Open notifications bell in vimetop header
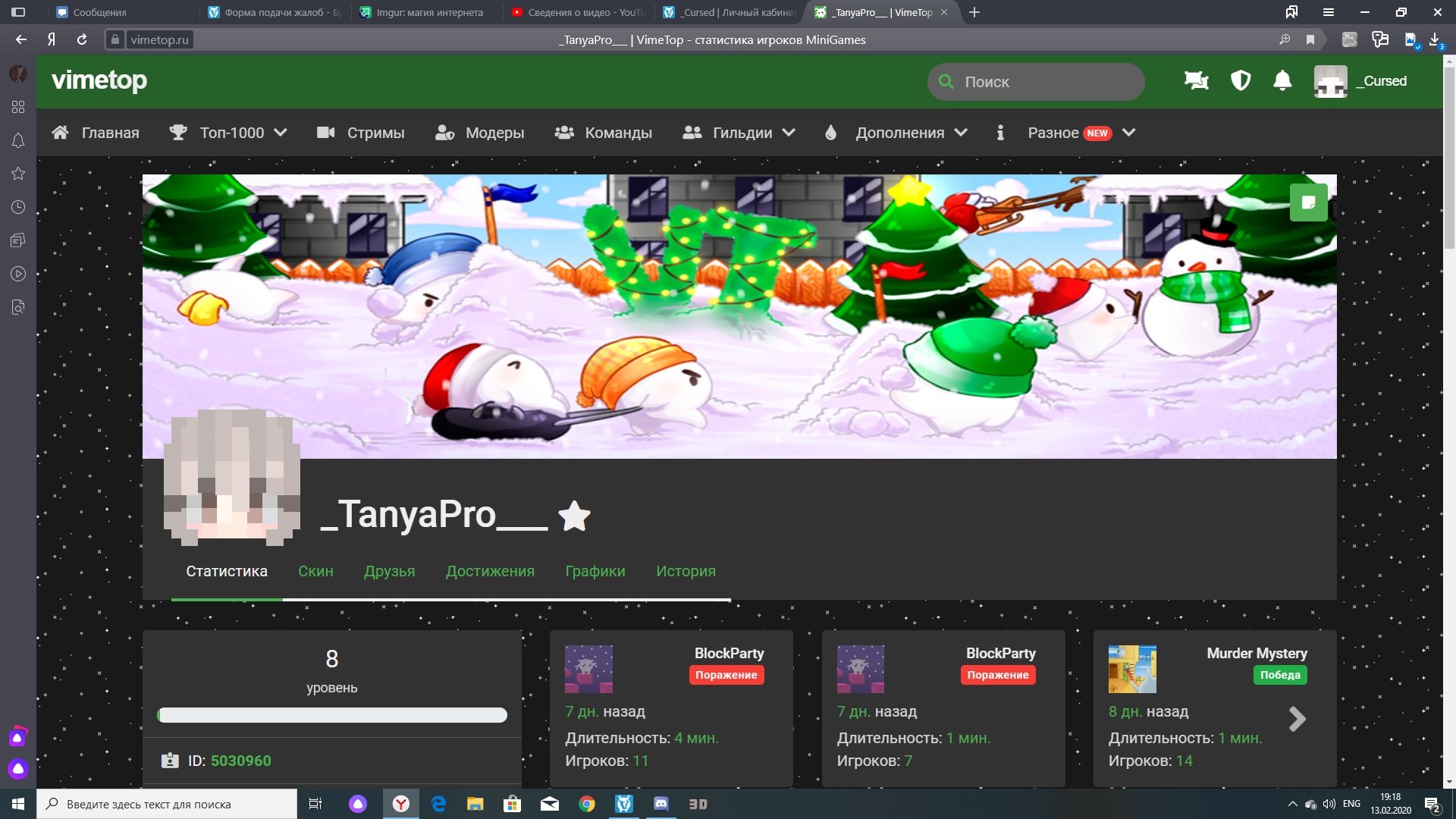Screen dimensions: 1456x819 (x=1282, y=80)
